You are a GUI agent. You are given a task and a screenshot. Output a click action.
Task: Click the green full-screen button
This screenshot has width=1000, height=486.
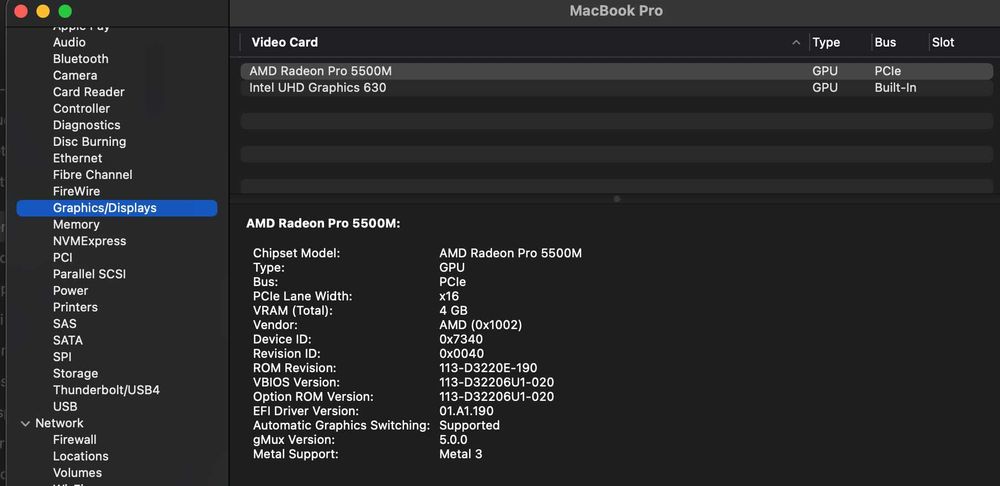point(64,11)
